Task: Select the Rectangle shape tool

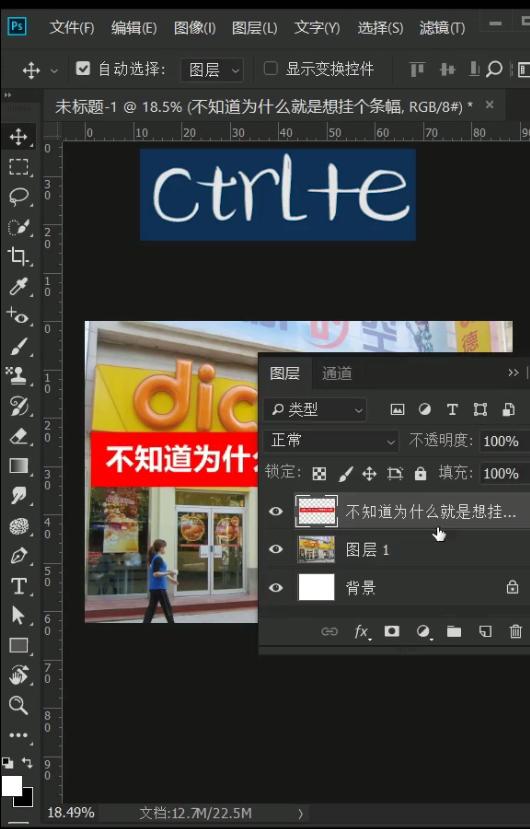Action: click(19, 646)
